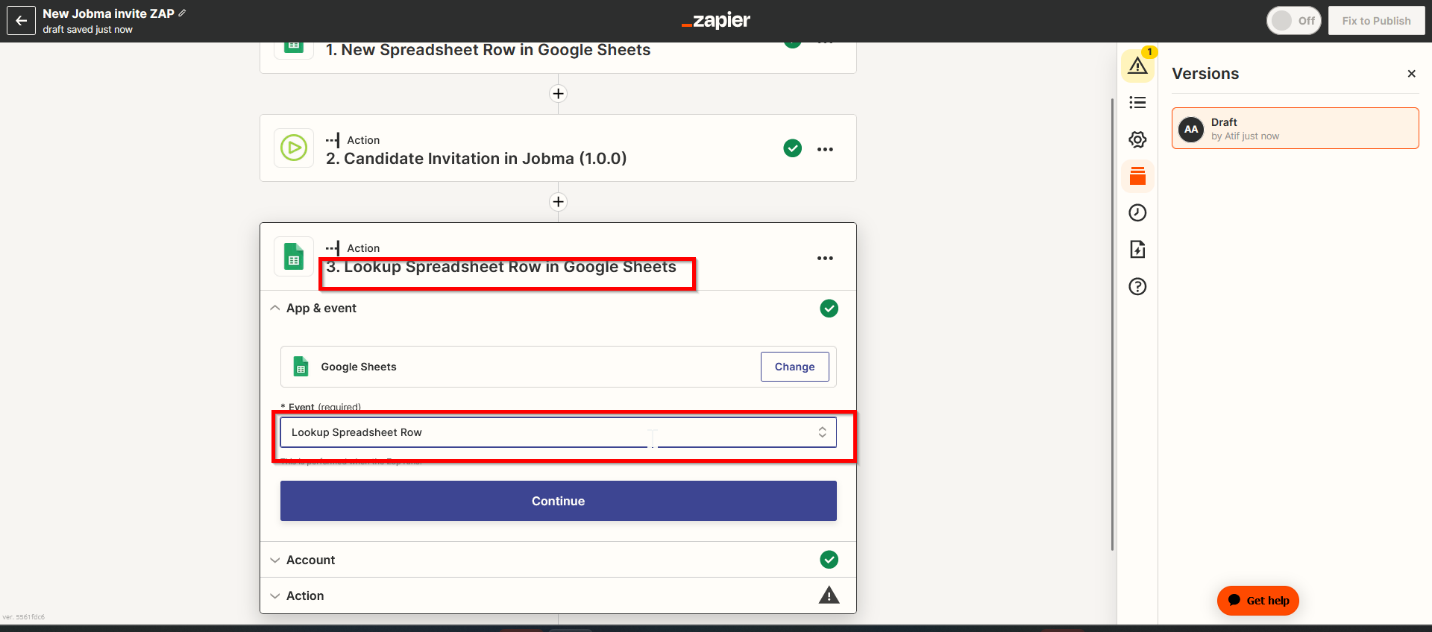Screen dimensions: 1432x632
Task: Open Jobma step play icon
Action: click(x=293, y=148)
